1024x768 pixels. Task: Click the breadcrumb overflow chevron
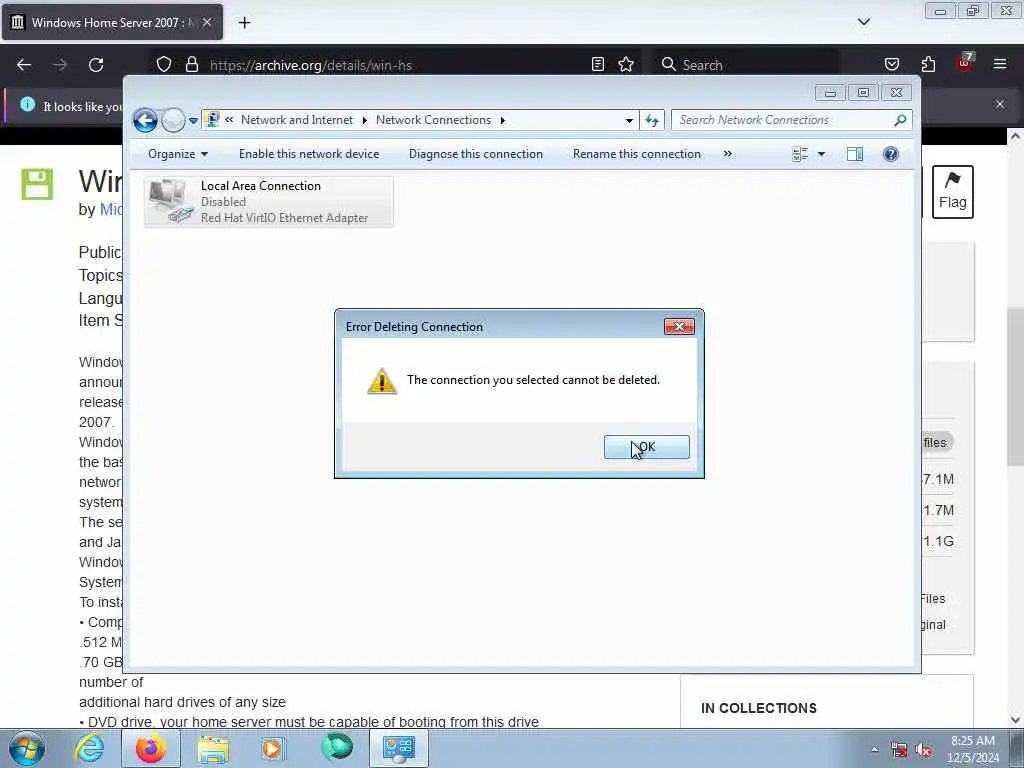point(229,120)
